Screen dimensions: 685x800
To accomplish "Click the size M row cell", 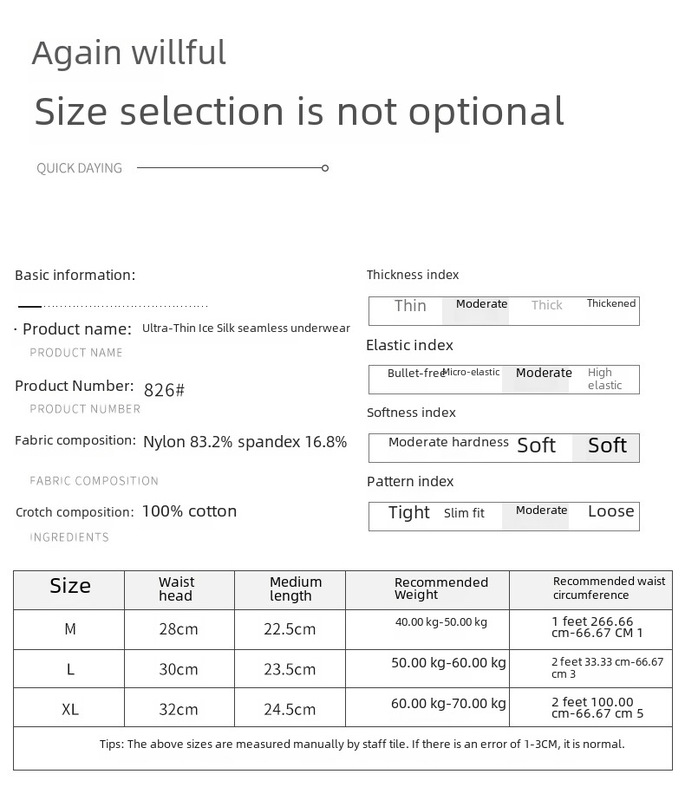I will tap(70, 629).
